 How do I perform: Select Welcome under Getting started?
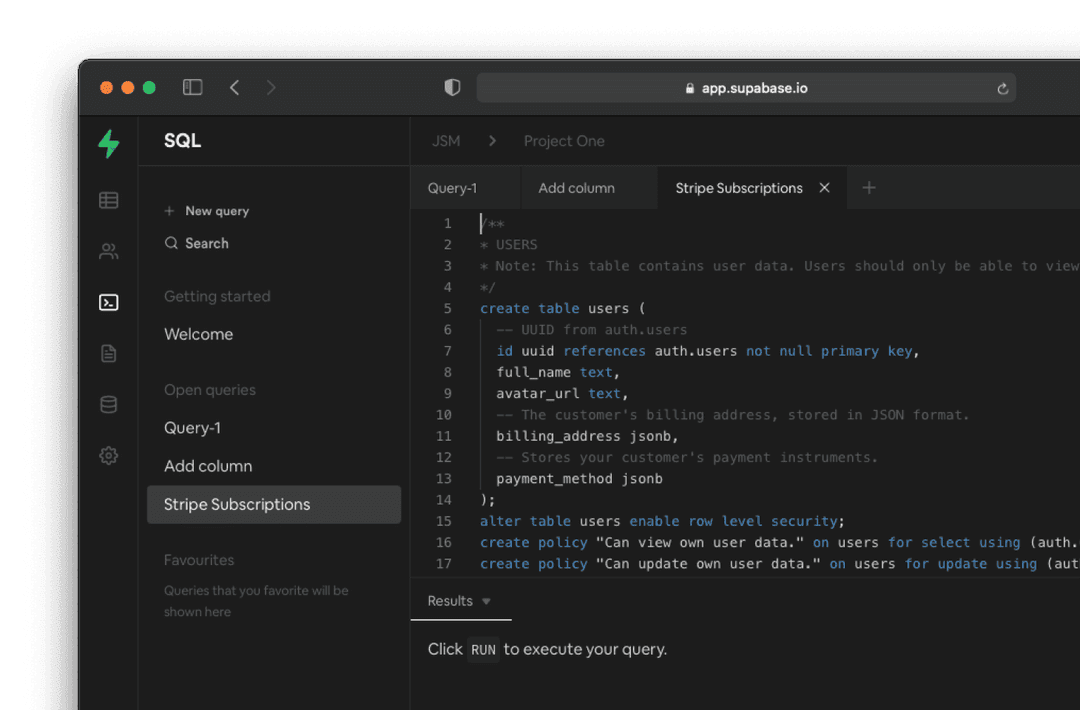tap(198, 334)
